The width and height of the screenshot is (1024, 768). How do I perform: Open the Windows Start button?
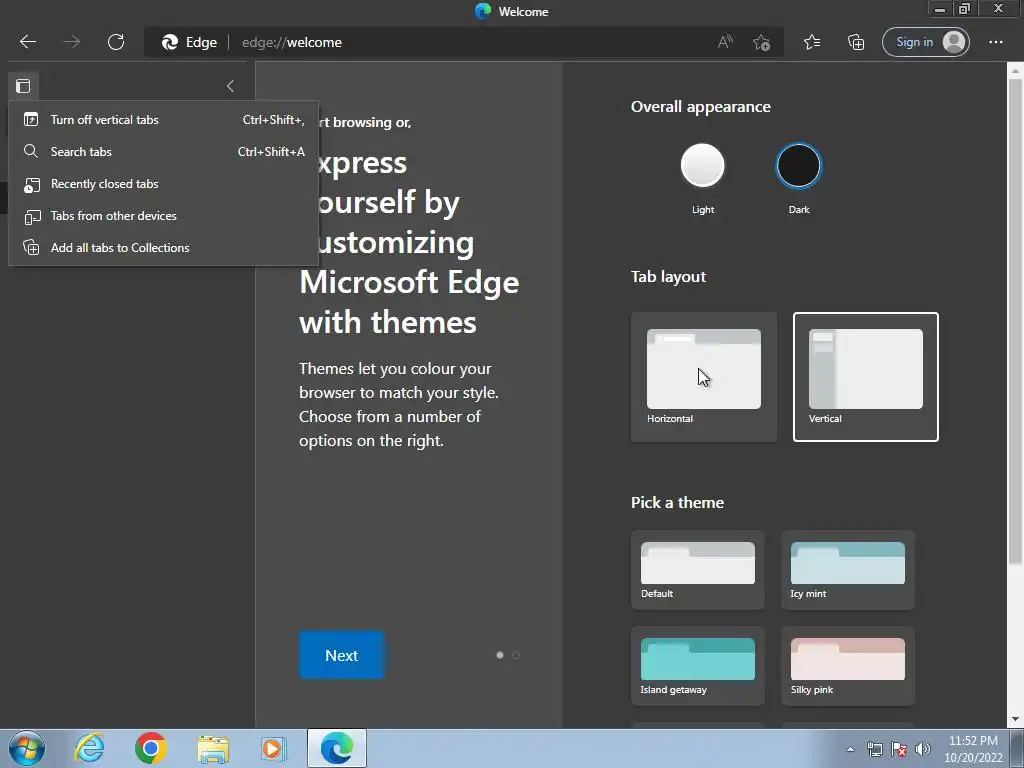point(27,748)
